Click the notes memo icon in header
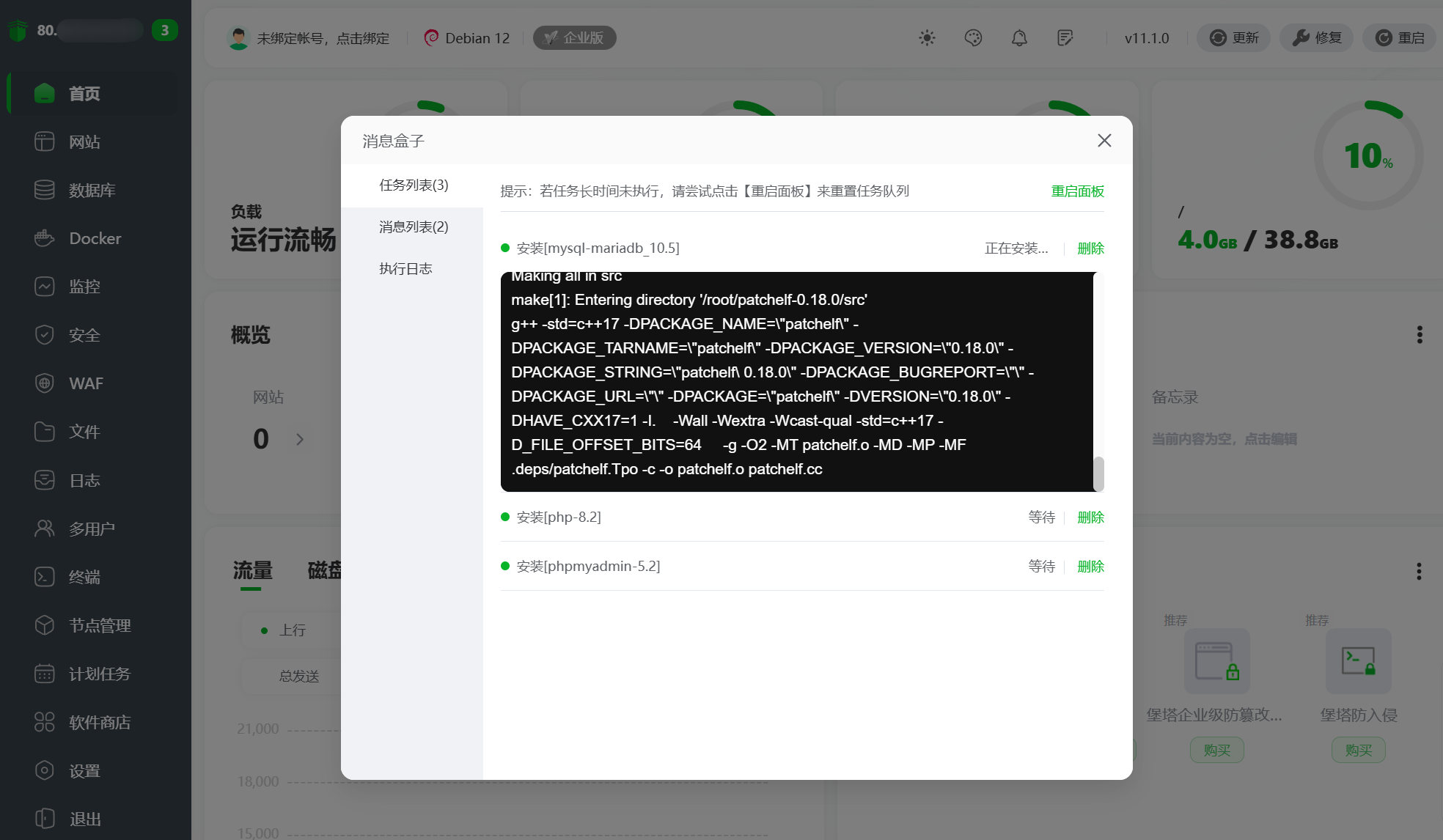Viewport: 1443px width, 840px height. pos(1065,38)
